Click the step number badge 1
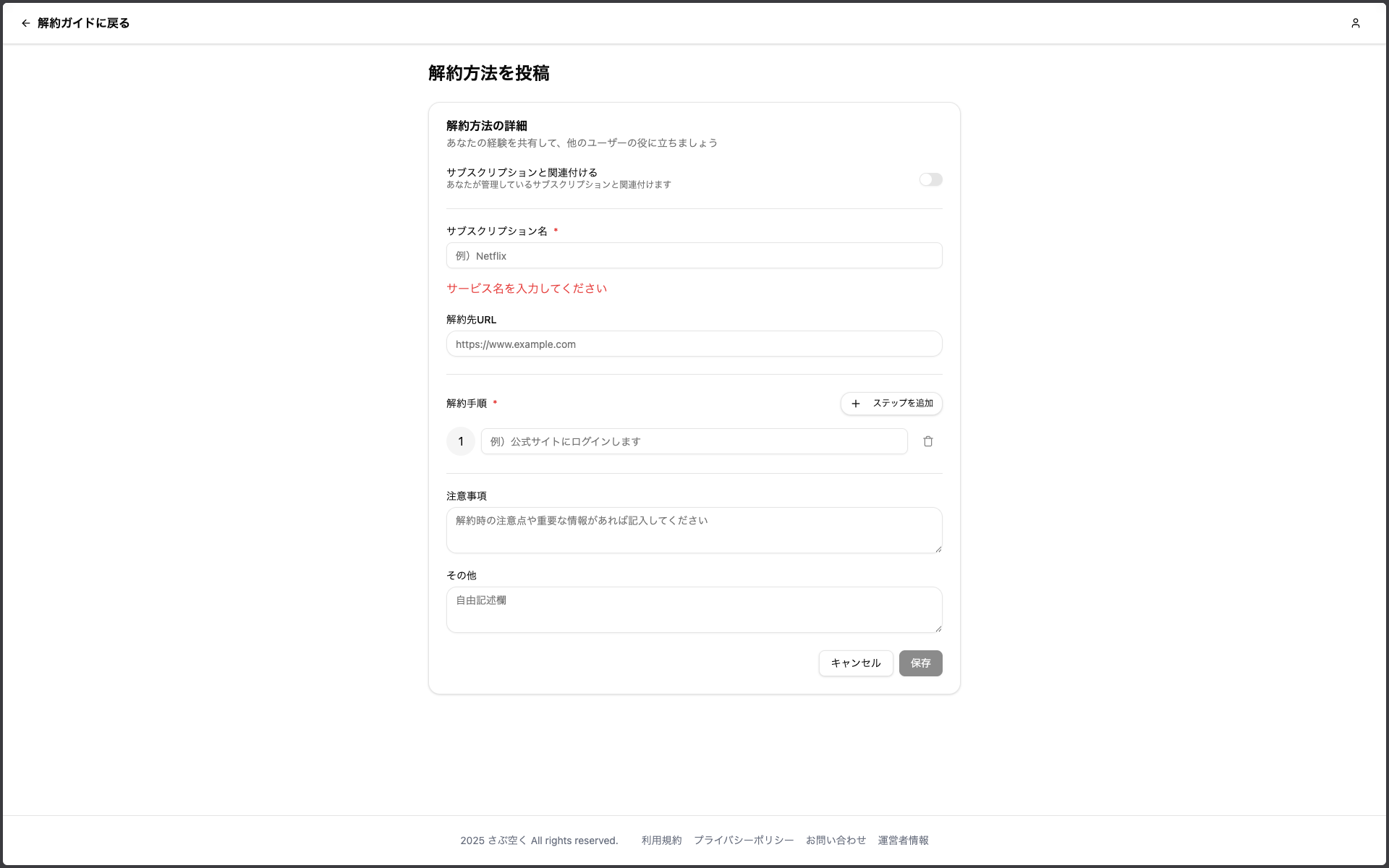1389x868 pixels. (x=461, y=441)
